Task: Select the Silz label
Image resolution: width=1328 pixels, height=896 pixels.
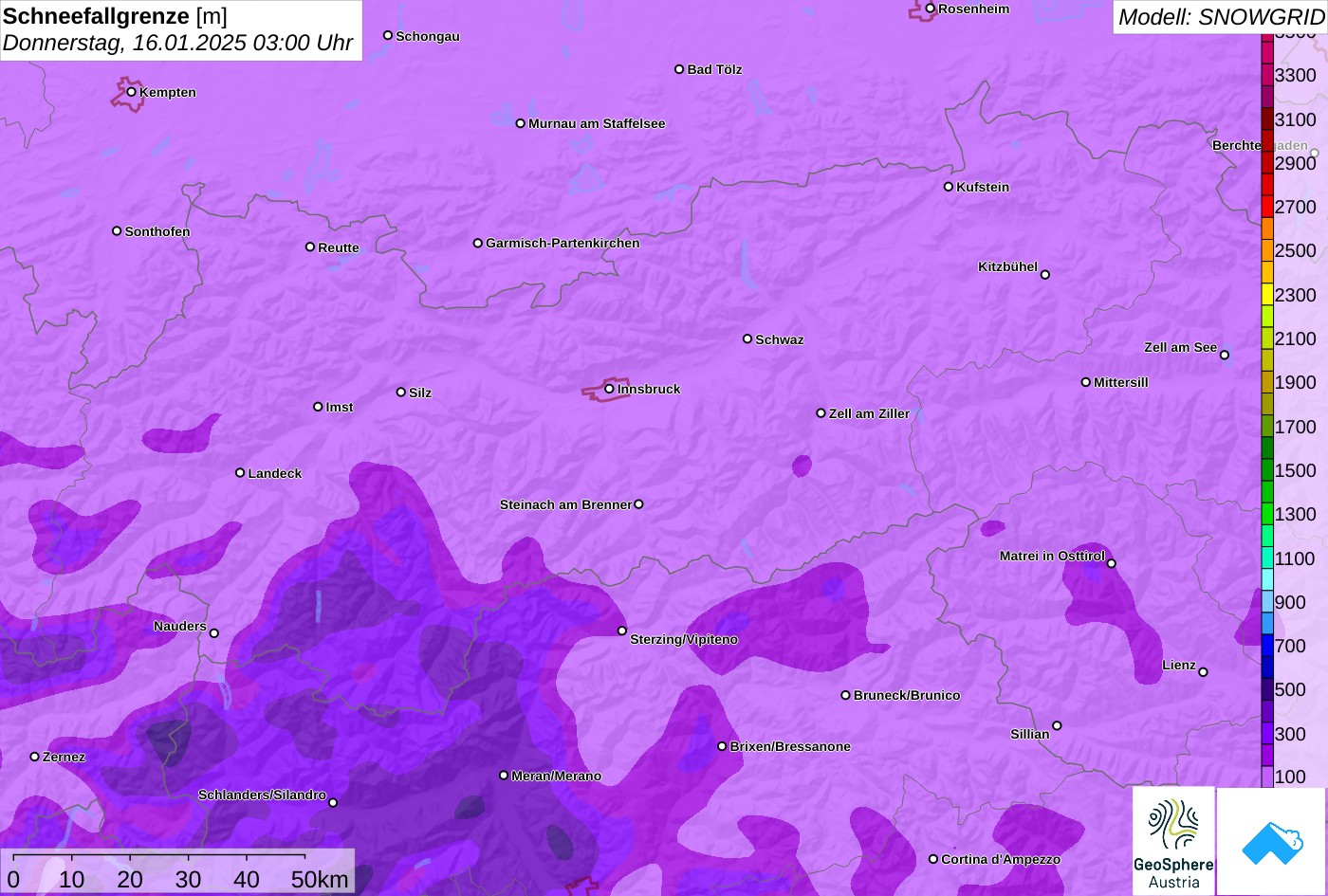Action: click(420, 393)
